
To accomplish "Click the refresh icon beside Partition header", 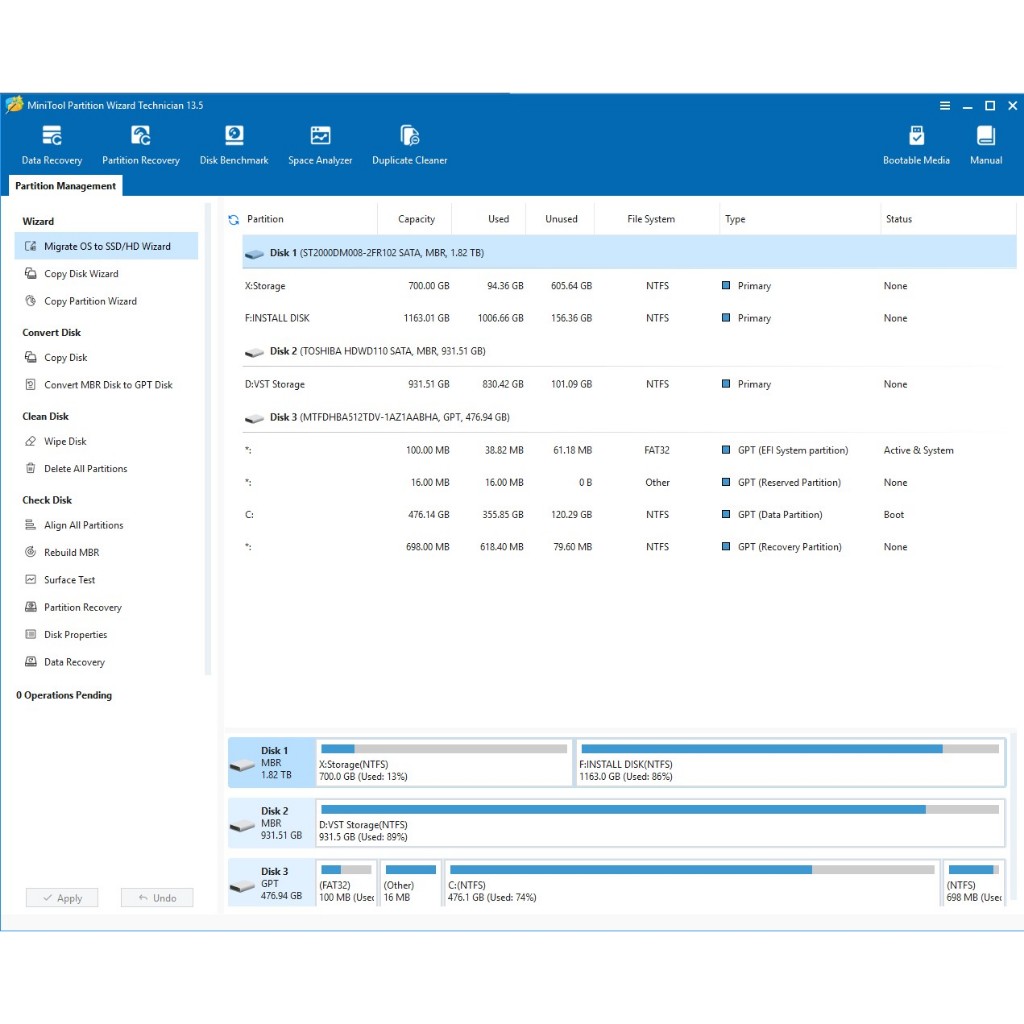I will tap(234, 220).
